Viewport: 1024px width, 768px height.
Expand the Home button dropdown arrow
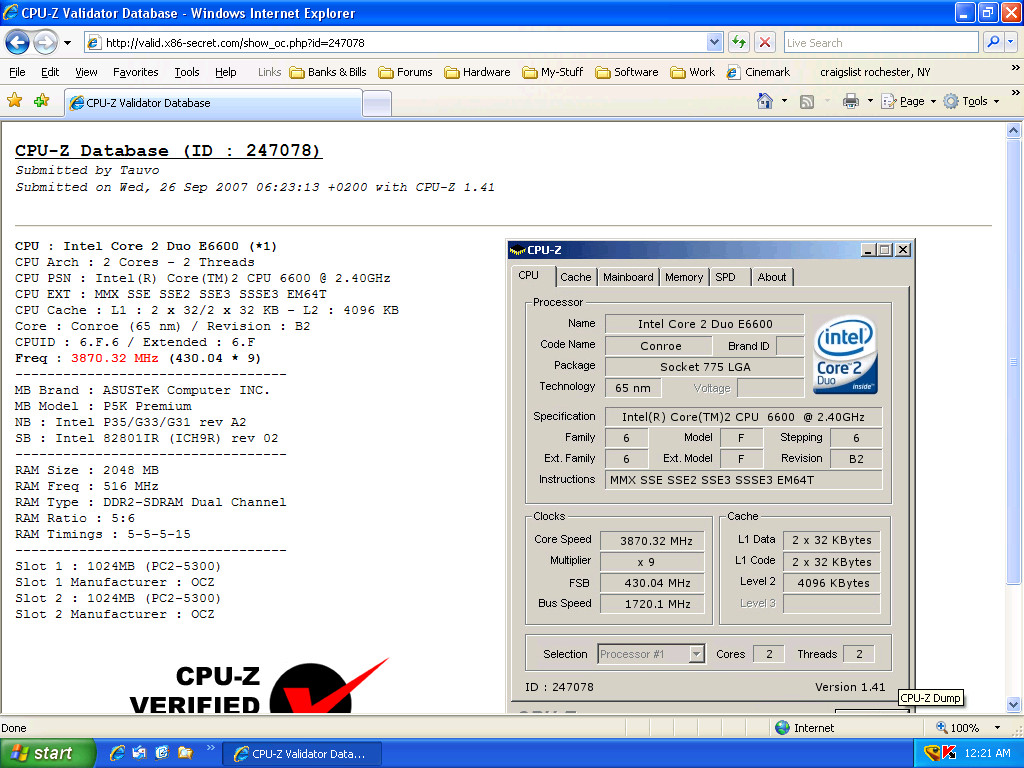click(x=784, y=101)
